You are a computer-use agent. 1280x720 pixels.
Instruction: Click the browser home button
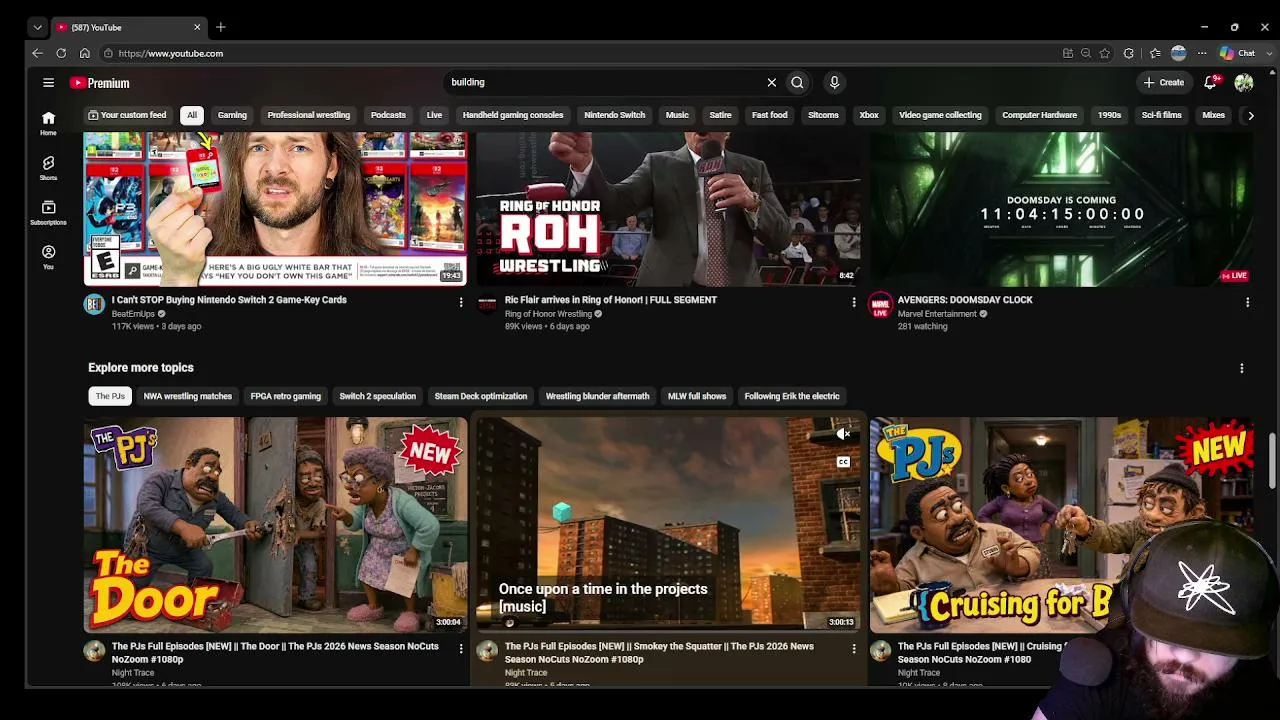coord(85,53)
